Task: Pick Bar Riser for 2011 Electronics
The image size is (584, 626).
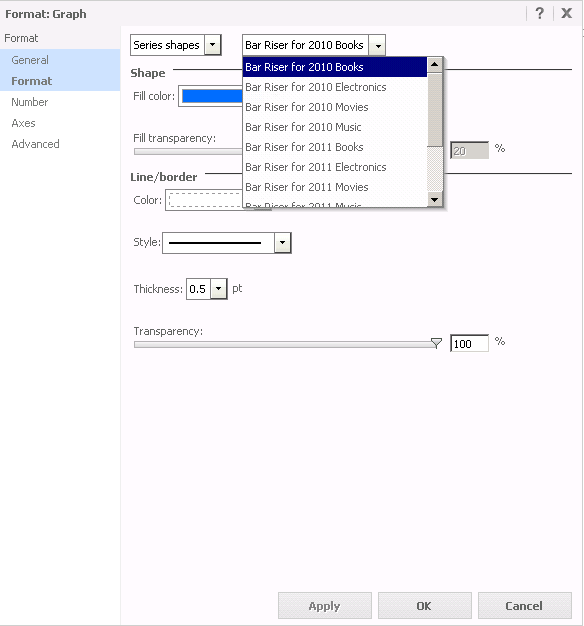Action: pyautogui.click(x=335, y=167)
